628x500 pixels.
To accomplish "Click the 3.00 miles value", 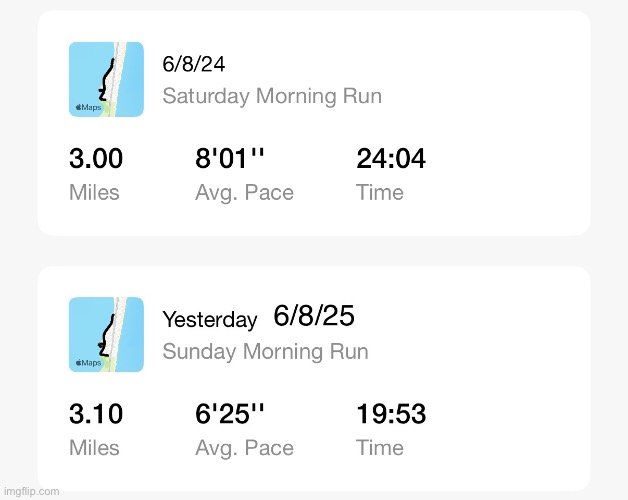I will point(96,158).
